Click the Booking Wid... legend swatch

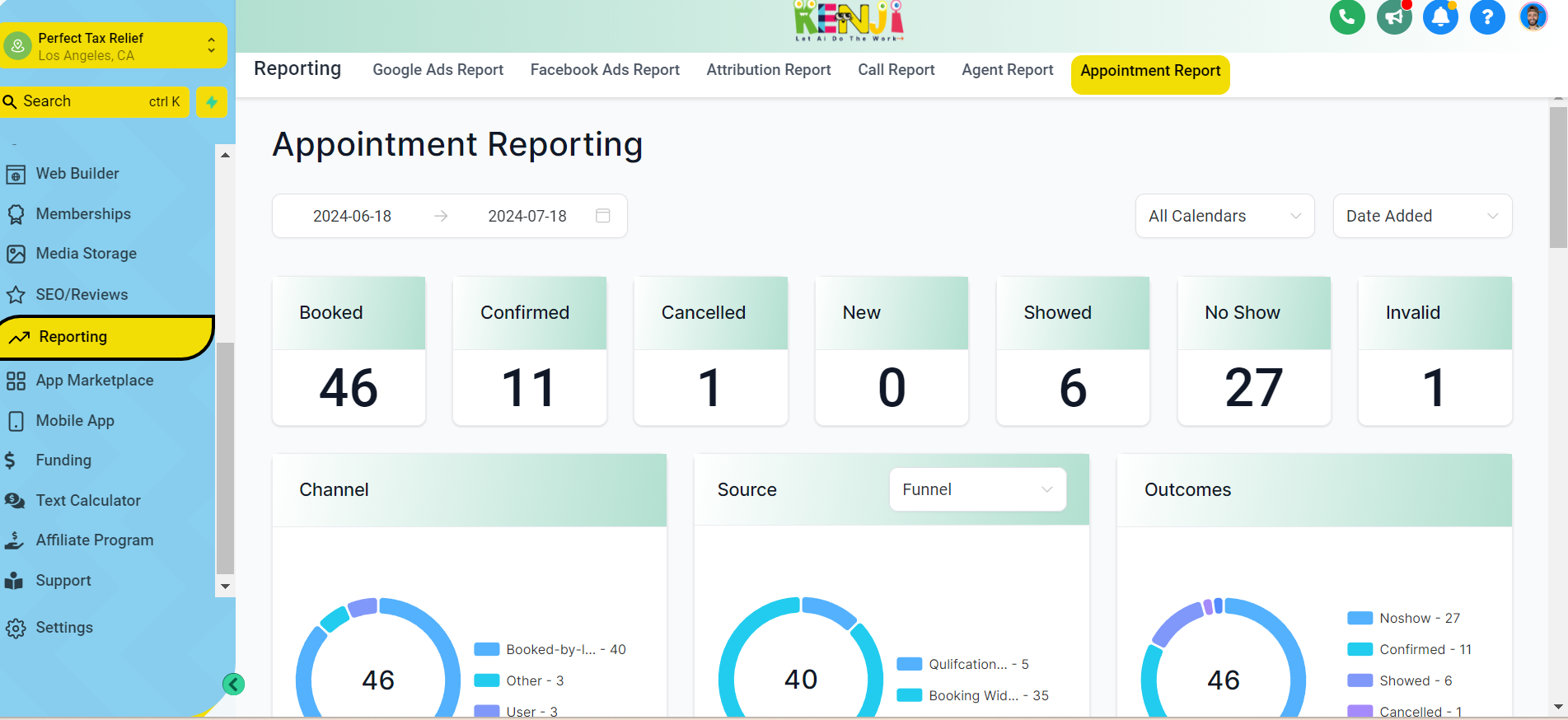909,695
